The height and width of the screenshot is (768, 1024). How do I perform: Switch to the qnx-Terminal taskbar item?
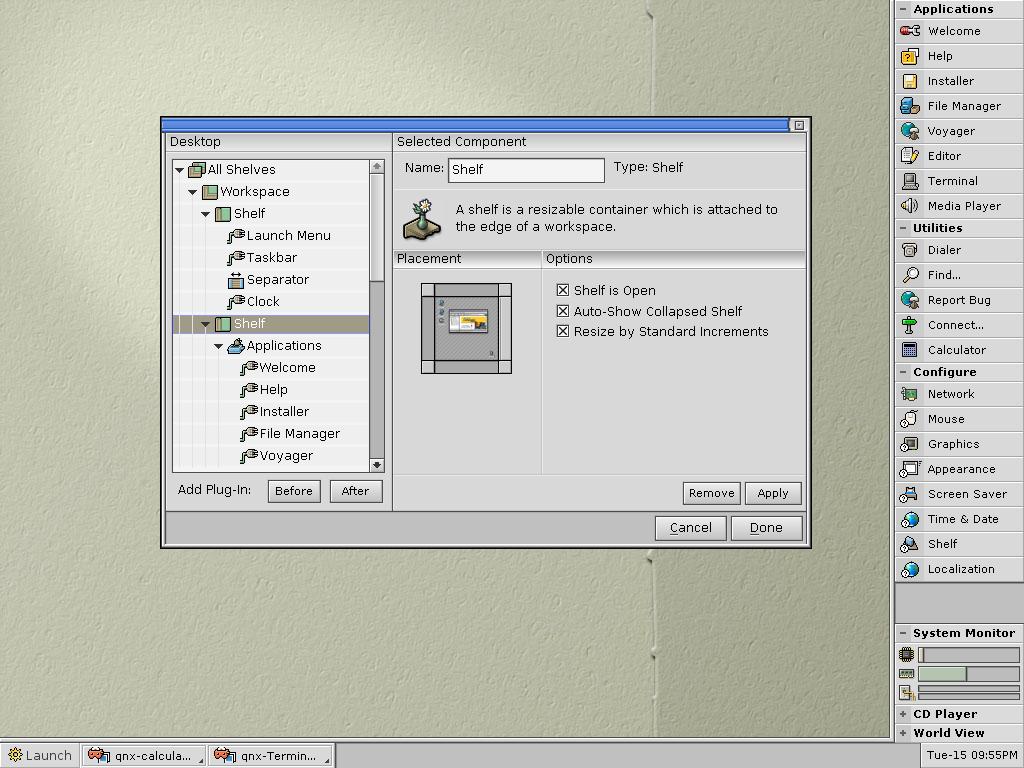pos(272,755)
